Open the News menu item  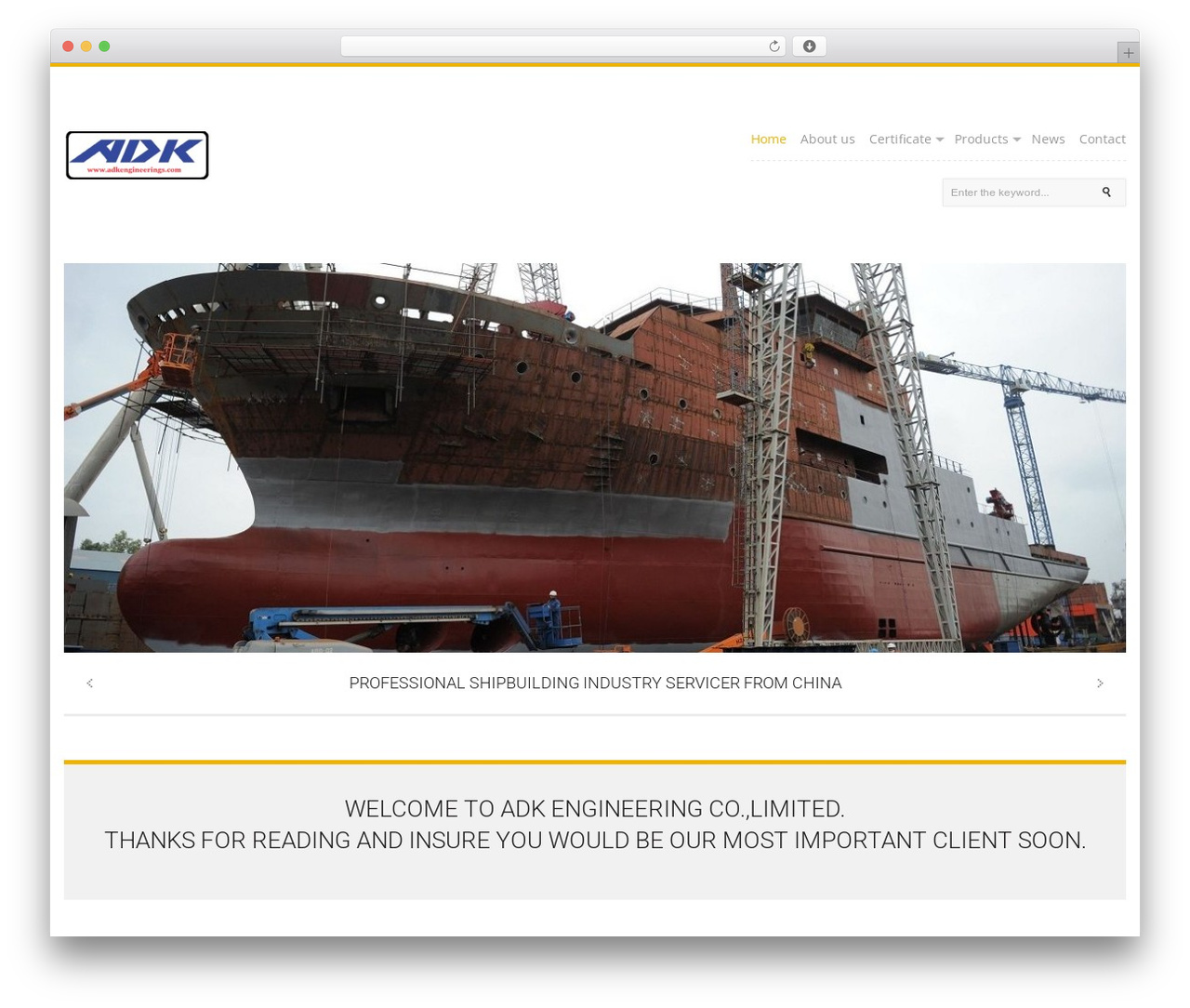click(x=1048, y=139)
